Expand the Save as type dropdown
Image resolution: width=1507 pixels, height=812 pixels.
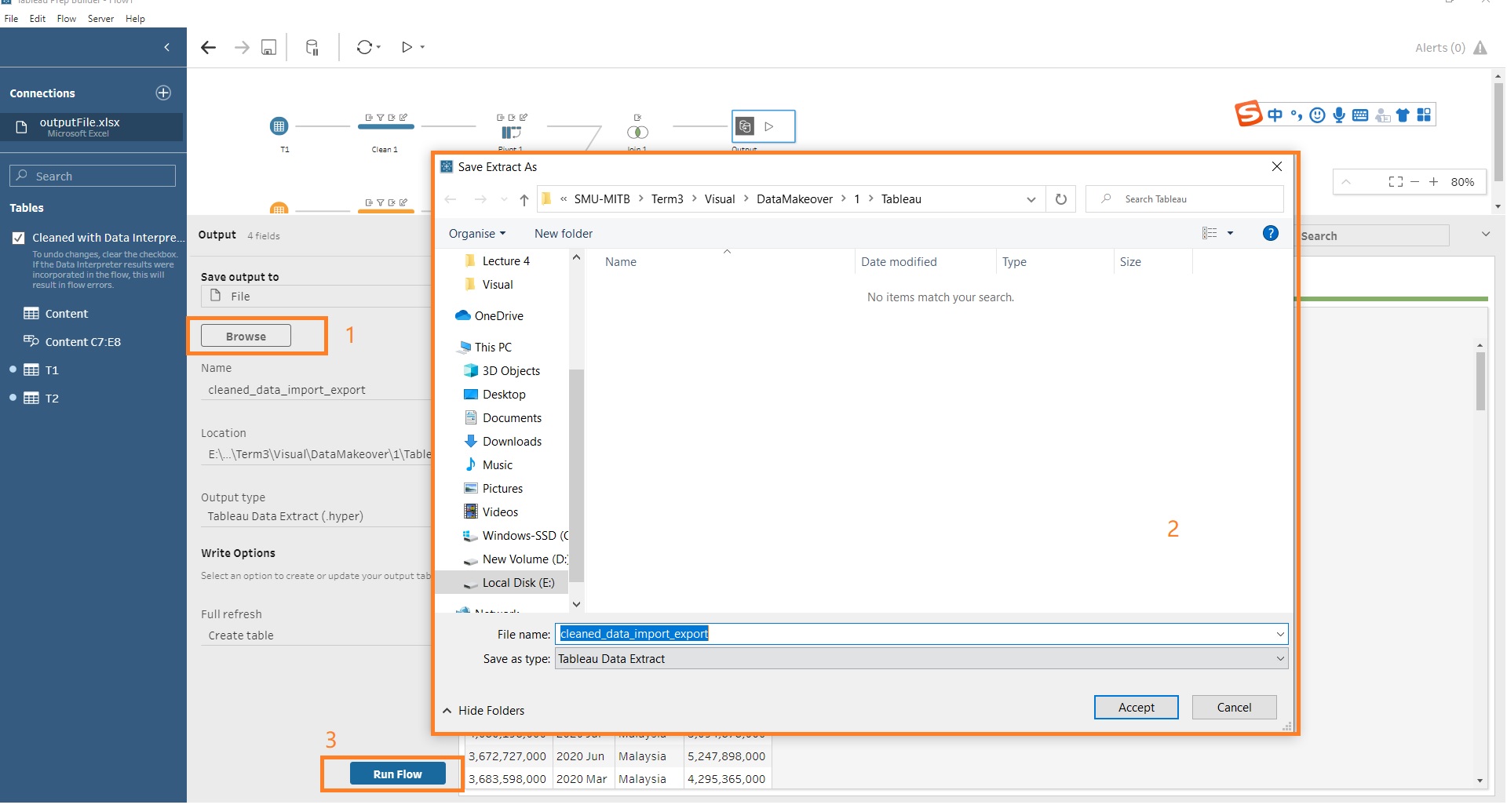pyautogui.click(x=1280, y=659)
